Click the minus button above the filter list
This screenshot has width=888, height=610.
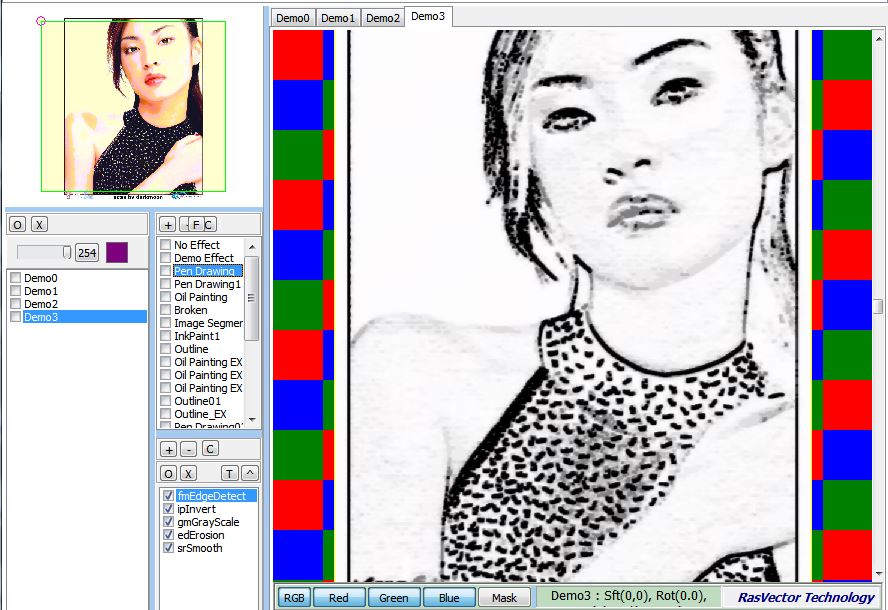(189, 450)
